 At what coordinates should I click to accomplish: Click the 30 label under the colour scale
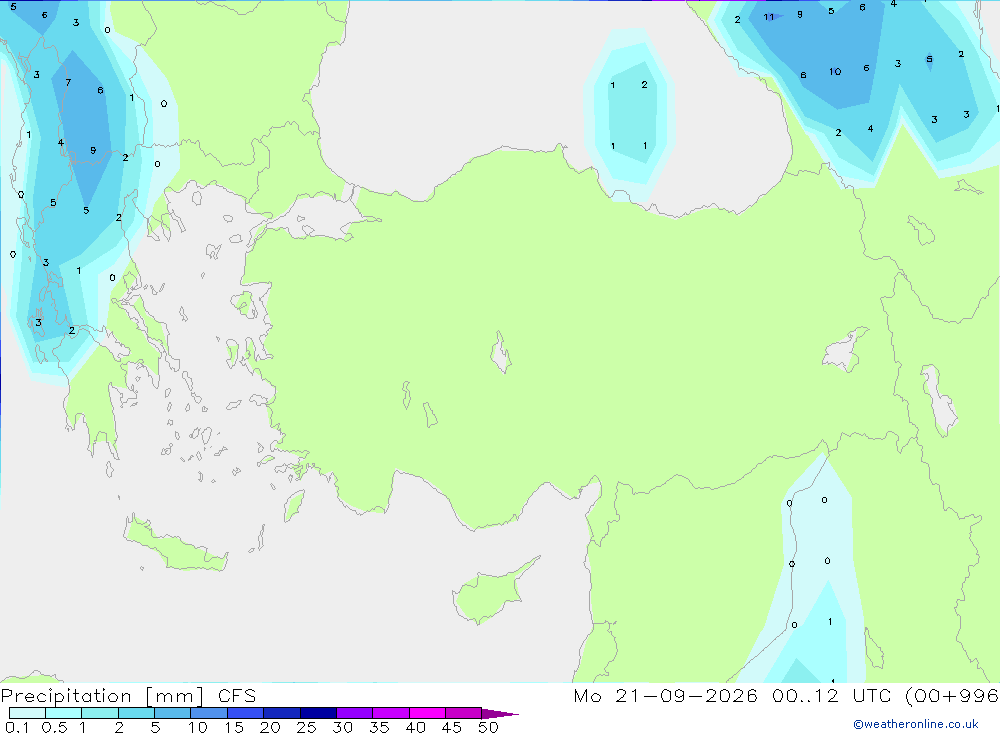pos(342,727)
